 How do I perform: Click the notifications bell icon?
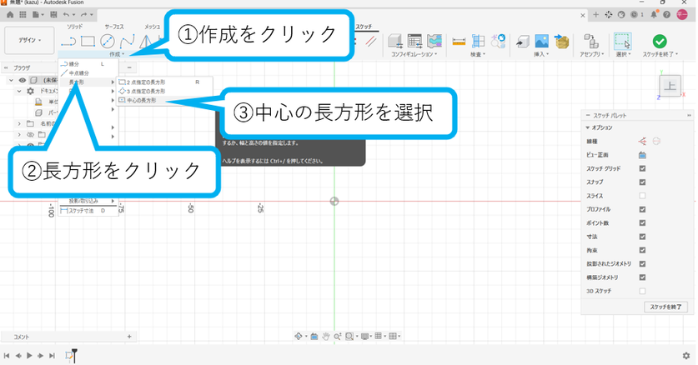(x=654, y=15)
